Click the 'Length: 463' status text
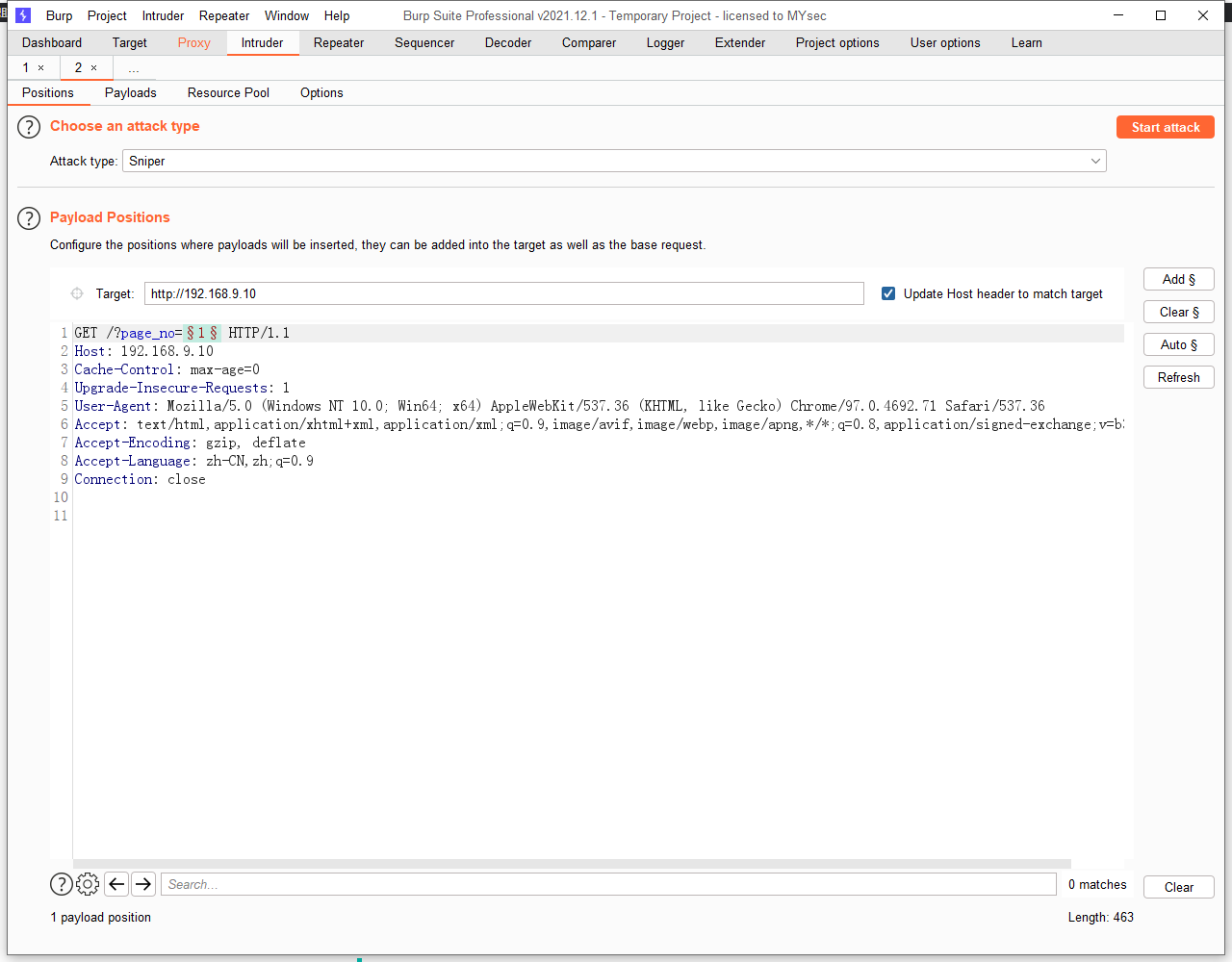The width and height of the screenshot is (1232, 962). point(1100,917)
